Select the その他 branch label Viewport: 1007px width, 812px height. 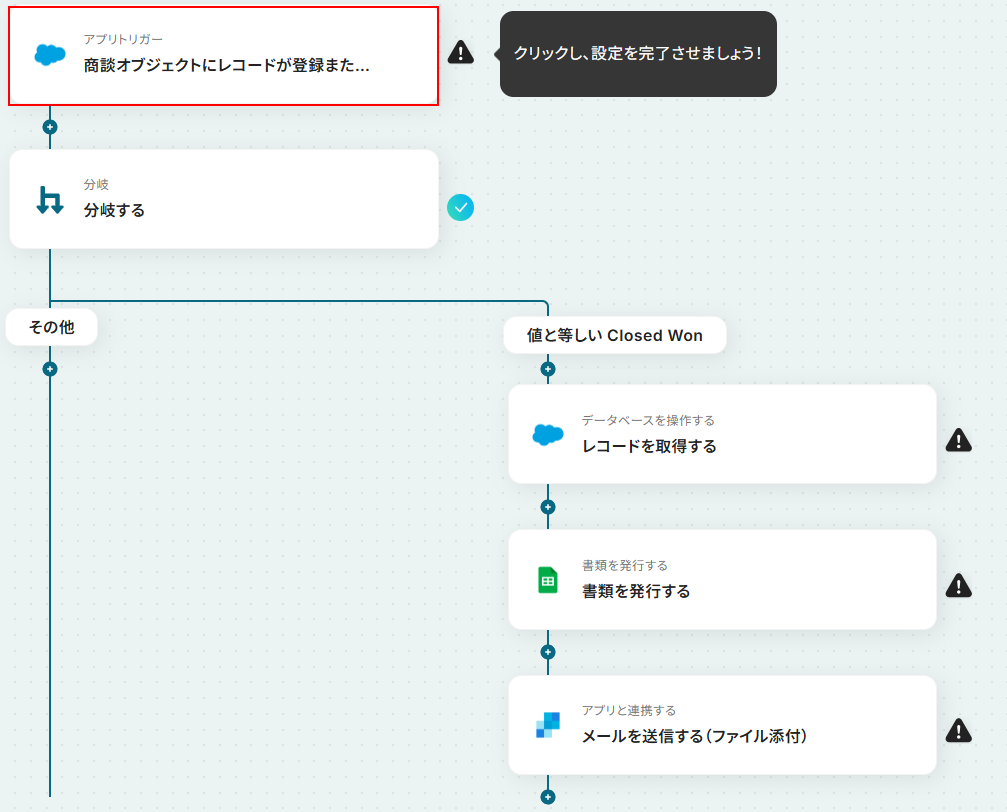(51, 327)
